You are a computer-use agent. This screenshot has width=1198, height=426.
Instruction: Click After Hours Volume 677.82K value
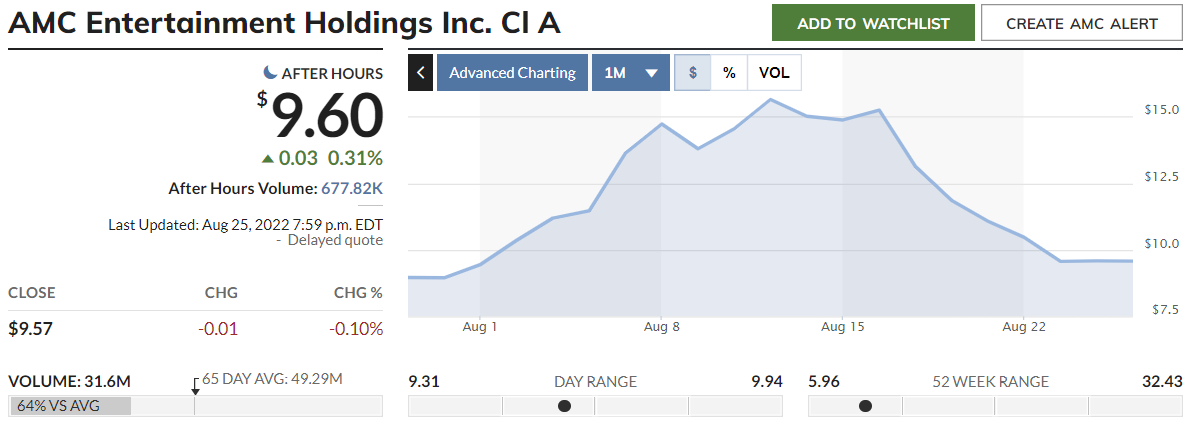coord(351,188)
